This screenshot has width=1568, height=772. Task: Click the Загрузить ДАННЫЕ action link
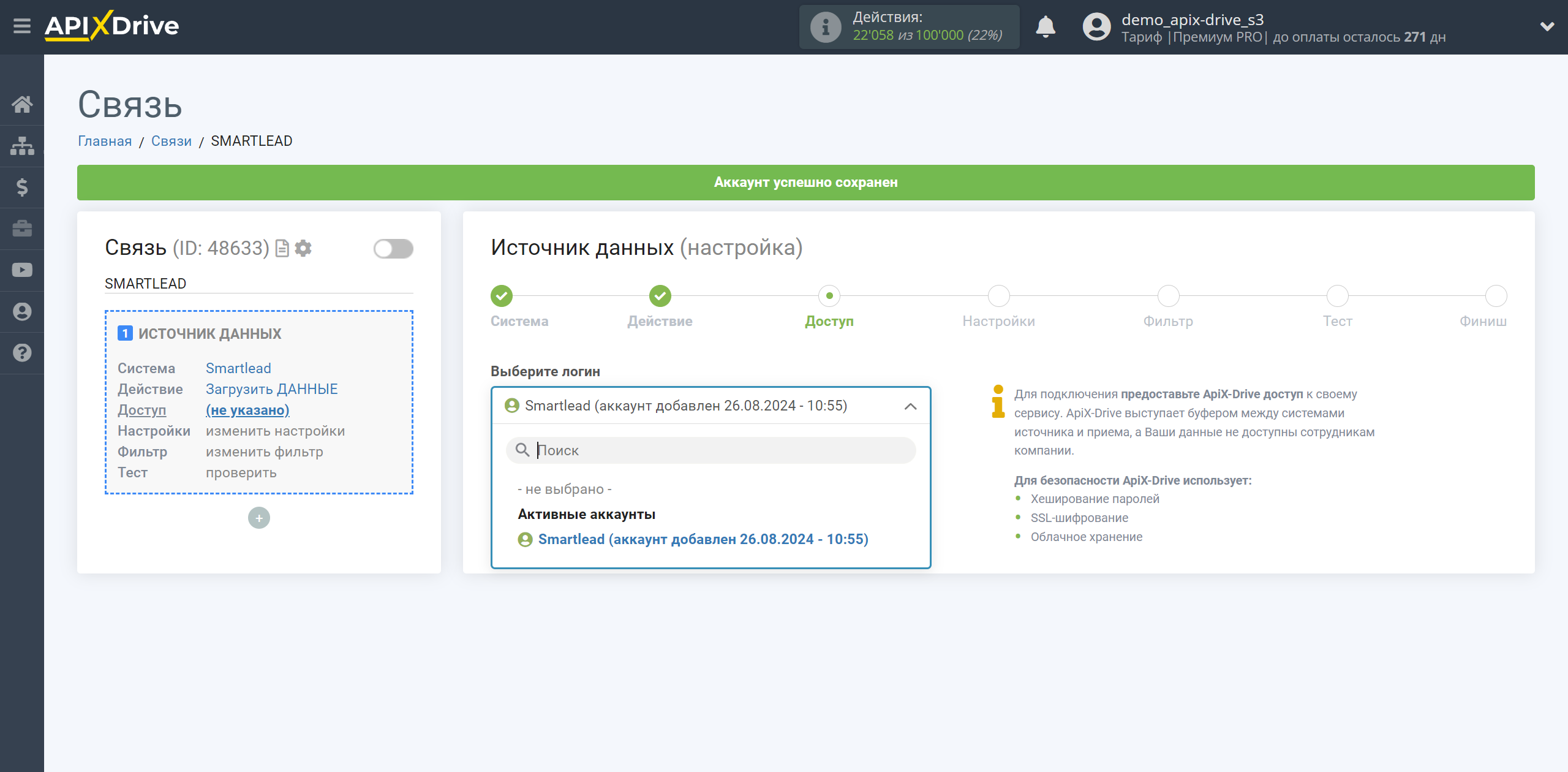272,389
